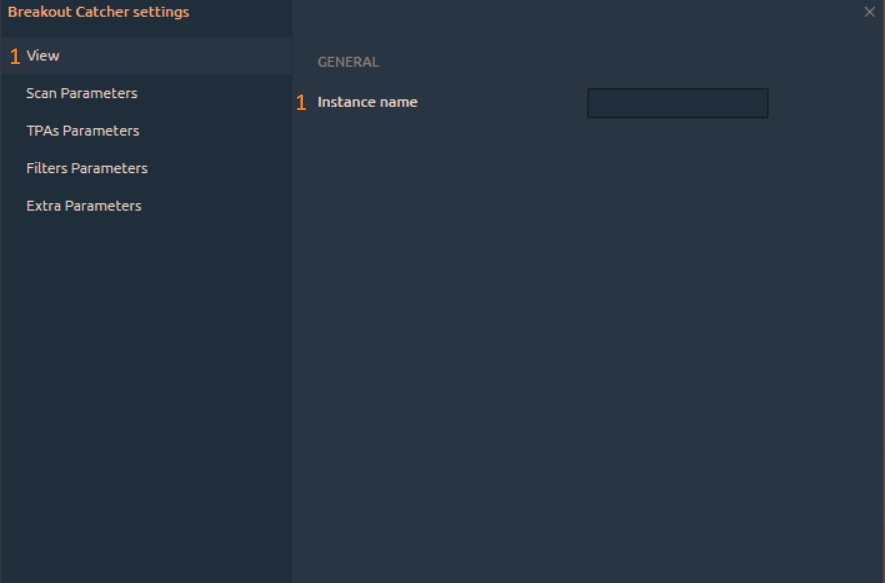Dismiss the dialog with the X icon
This screenshot has height=583, width=885.
coord(869,12)
